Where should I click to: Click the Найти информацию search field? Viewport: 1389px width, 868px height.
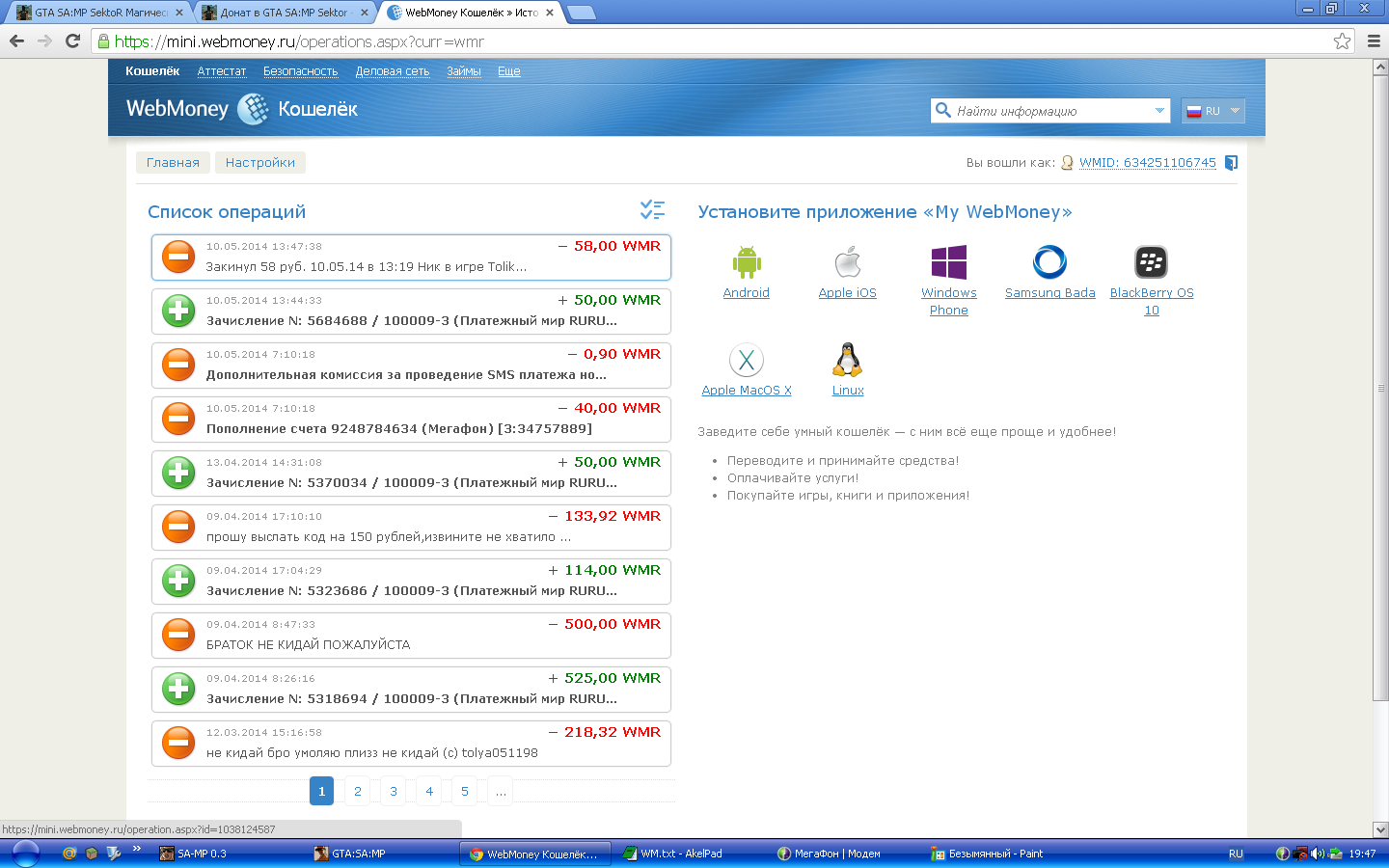[x=1051, y=111]
